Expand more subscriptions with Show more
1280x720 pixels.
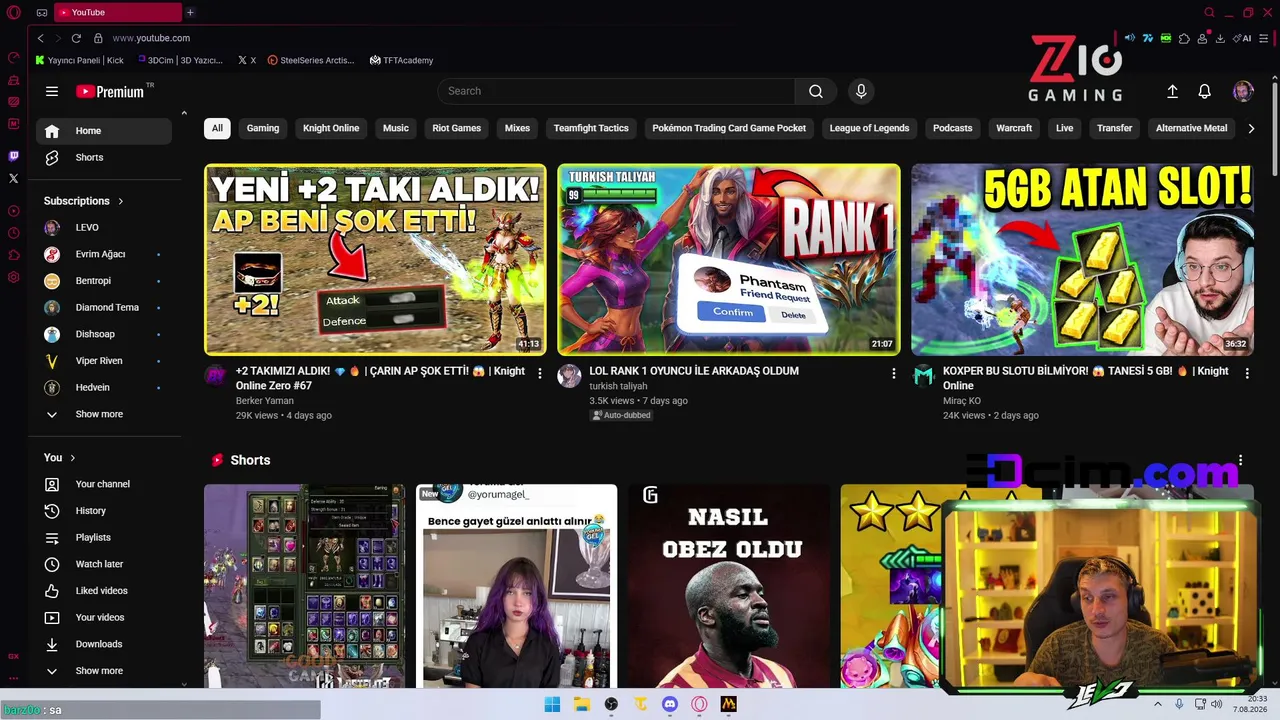pyautogui.click(x=104, y=414)
